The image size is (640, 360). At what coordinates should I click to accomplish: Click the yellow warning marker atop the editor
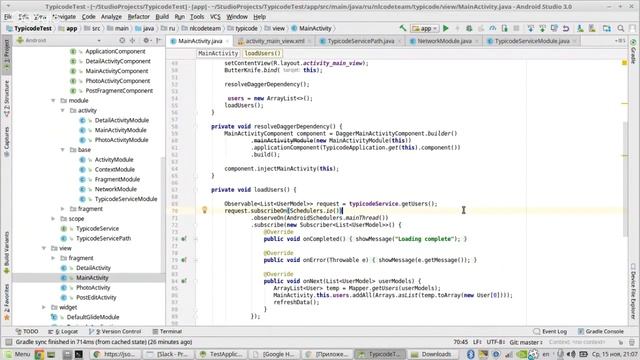click(624, 63)
